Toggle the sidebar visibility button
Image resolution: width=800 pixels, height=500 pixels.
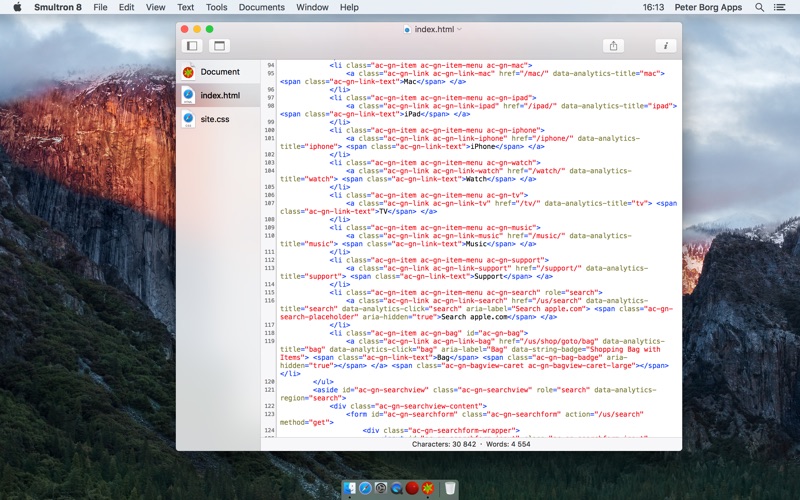tap(192, 46)
